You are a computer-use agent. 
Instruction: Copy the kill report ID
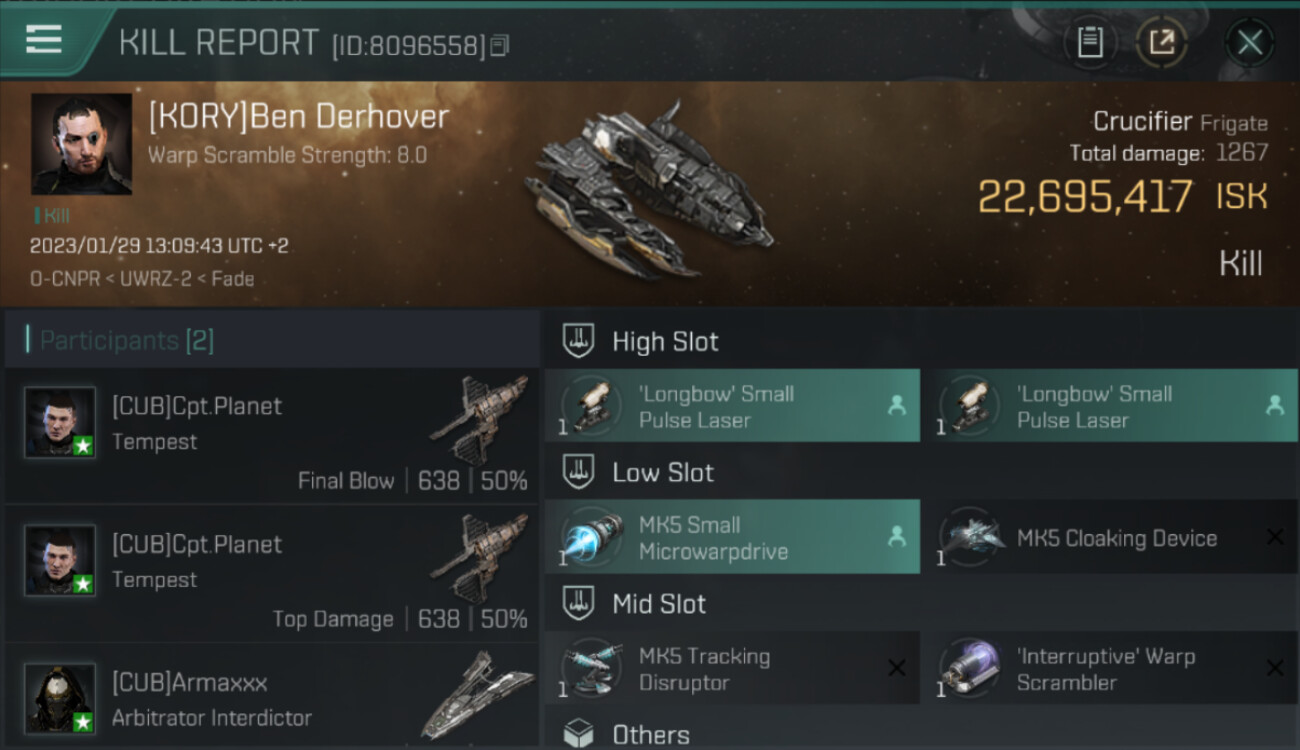500,45
